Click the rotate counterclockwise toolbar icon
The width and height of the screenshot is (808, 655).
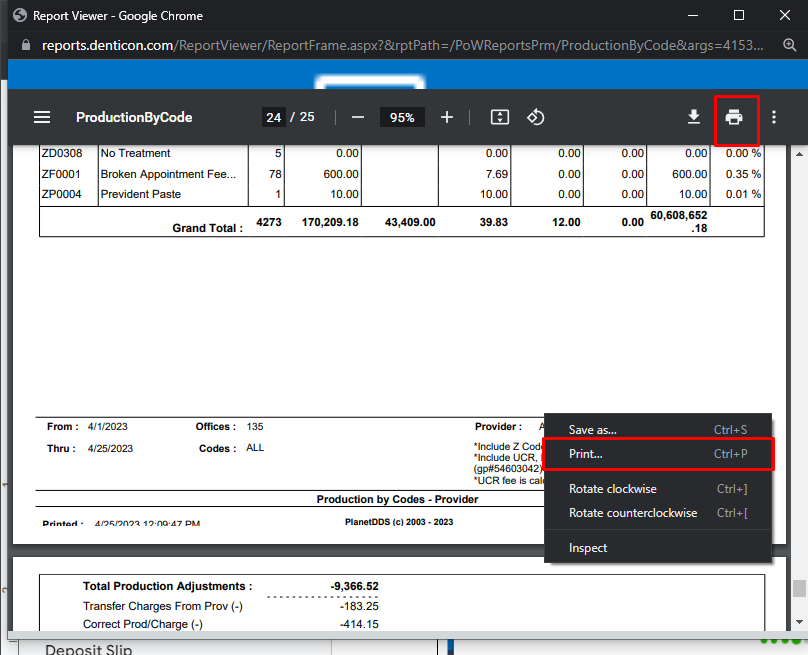(535, 117)
